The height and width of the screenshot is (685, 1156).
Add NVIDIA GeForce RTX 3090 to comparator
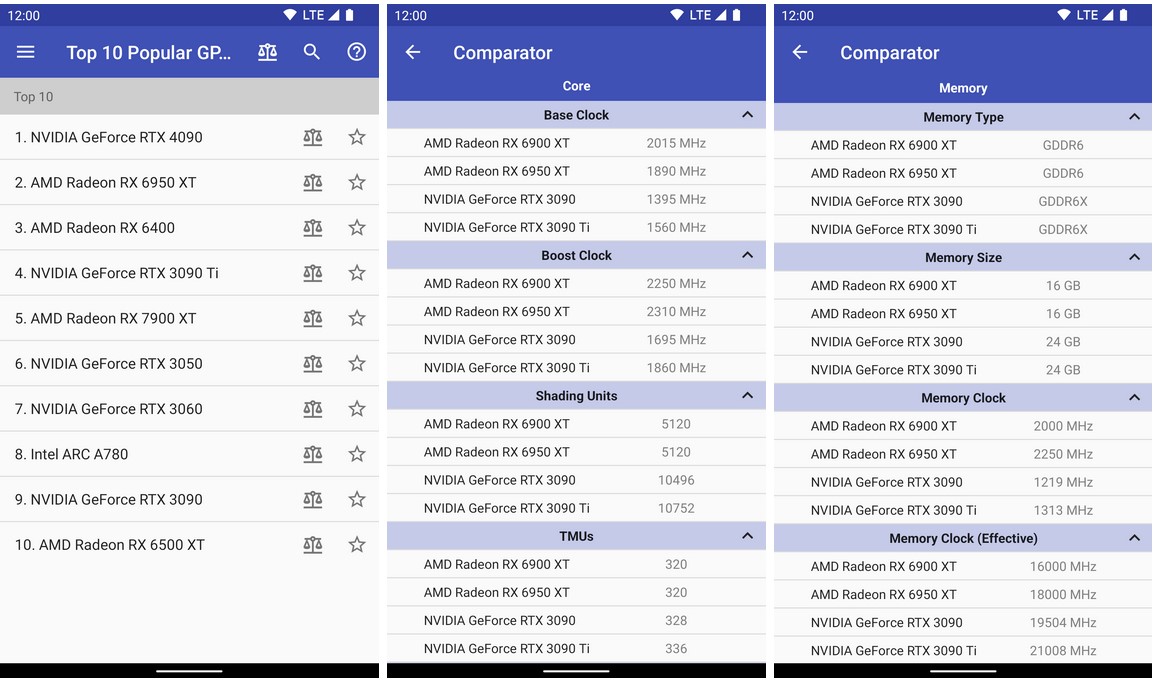pyautogui.click(x=313, y=500)
